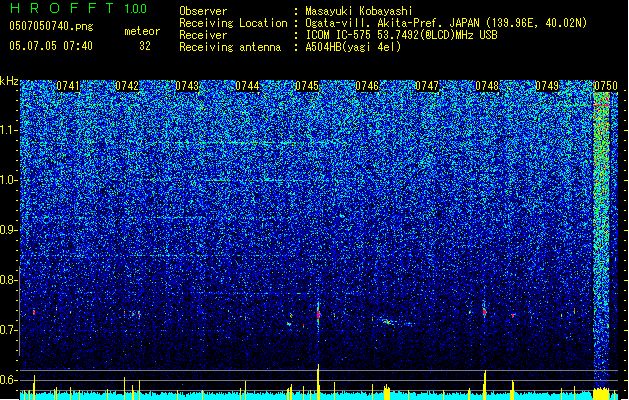Viewport: 629px width, 400px height.
Task: Click the kHz axis unit label
Action: 9,81
